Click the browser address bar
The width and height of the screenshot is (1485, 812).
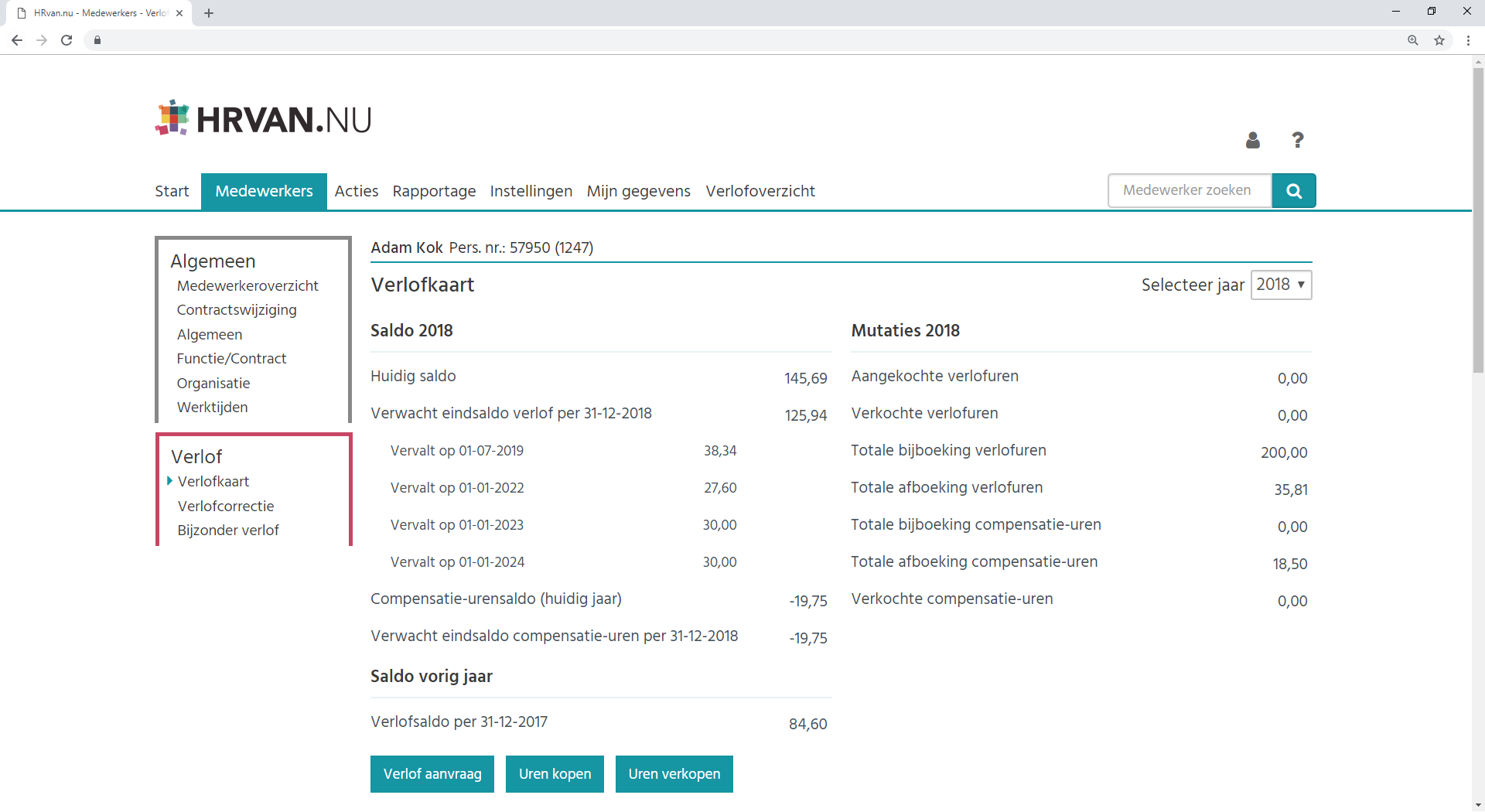[x=742, y=40]
